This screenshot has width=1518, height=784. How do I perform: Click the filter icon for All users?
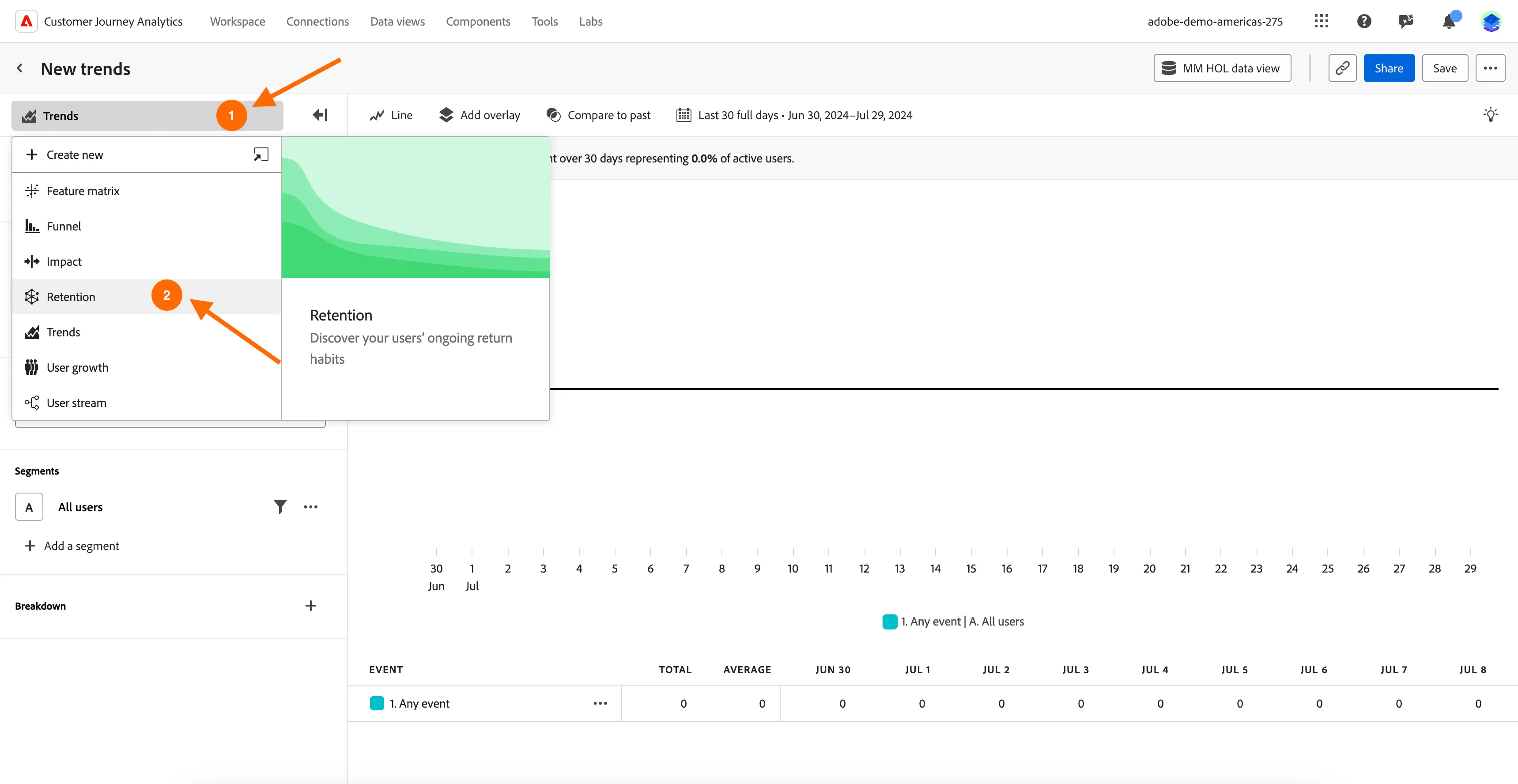tap(280, 507)
